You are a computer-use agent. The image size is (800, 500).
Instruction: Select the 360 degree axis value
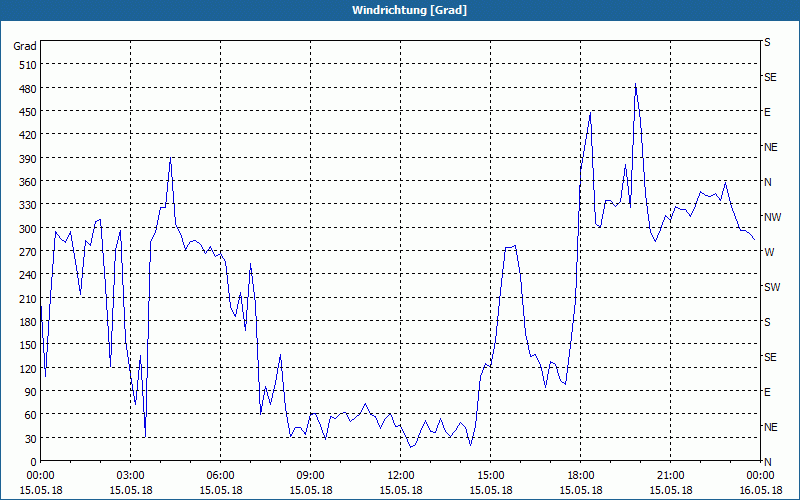pos(28,182)
